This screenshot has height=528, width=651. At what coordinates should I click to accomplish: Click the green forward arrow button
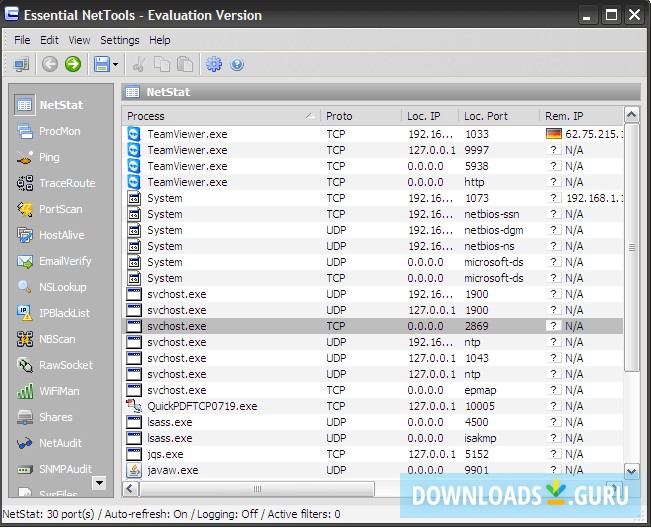pos(73,64)
